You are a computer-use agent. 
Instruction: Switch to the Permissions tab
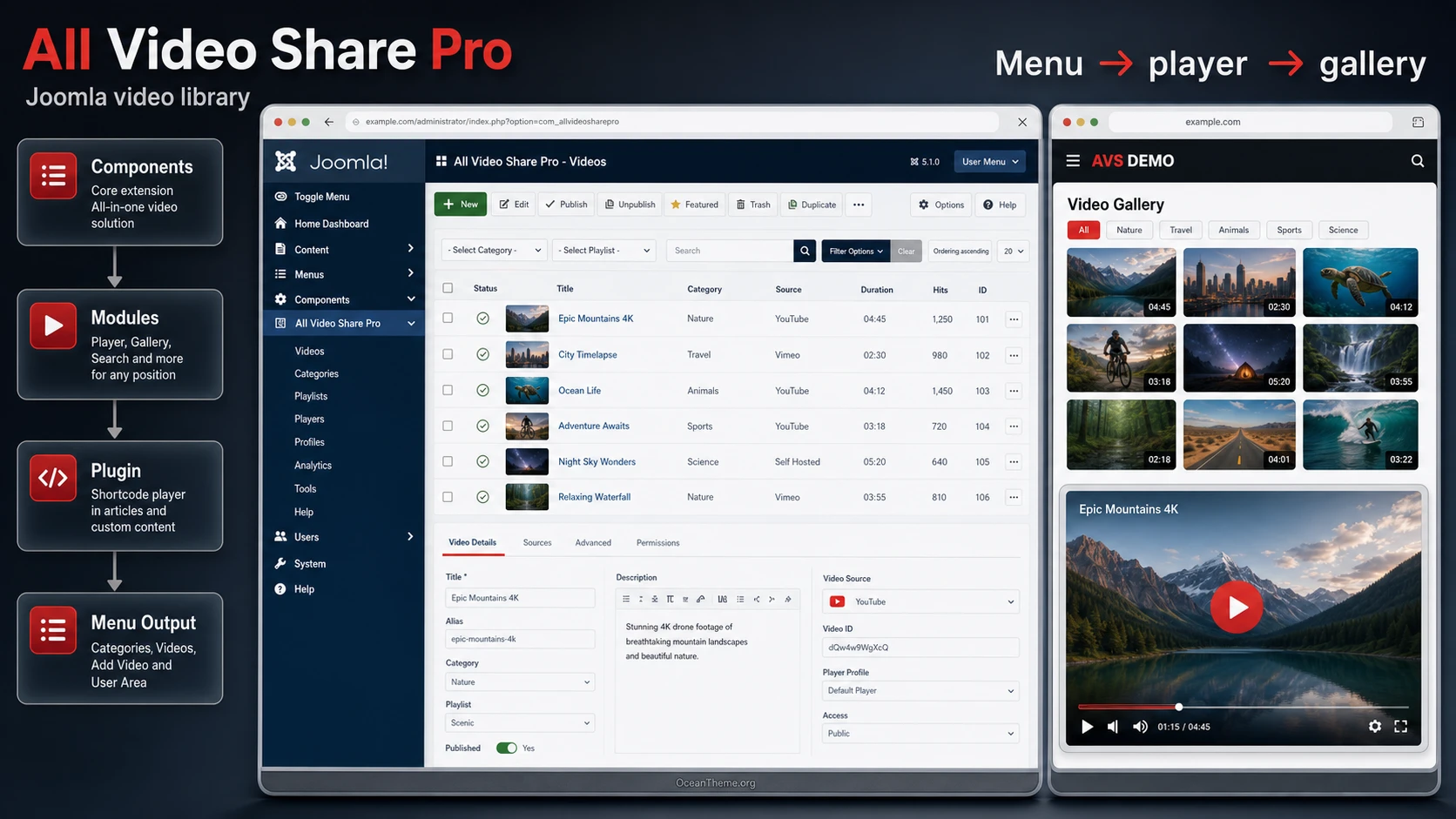pos(657,543)
